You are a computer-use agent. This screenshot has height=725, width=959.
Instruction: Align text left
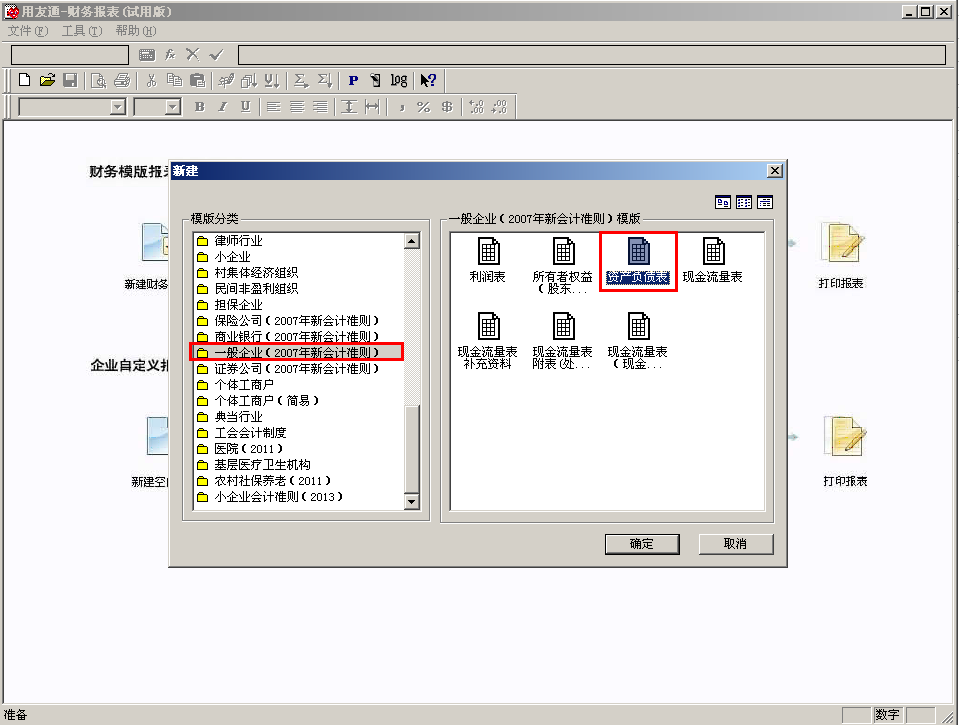point(274,107)
